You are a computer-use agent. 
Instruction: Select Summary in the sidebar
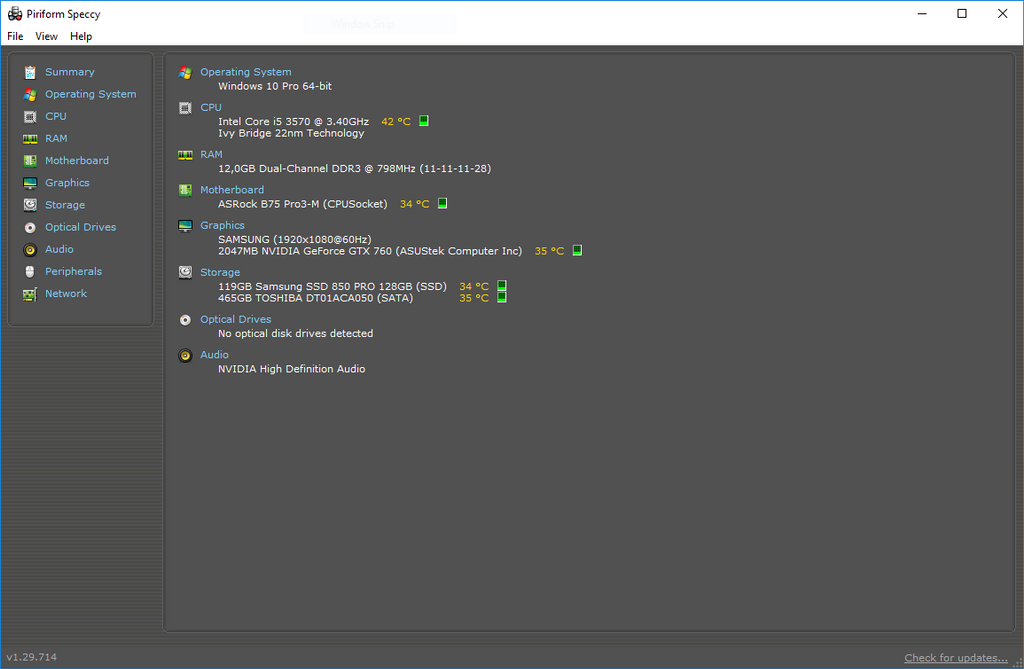(70, 72)
